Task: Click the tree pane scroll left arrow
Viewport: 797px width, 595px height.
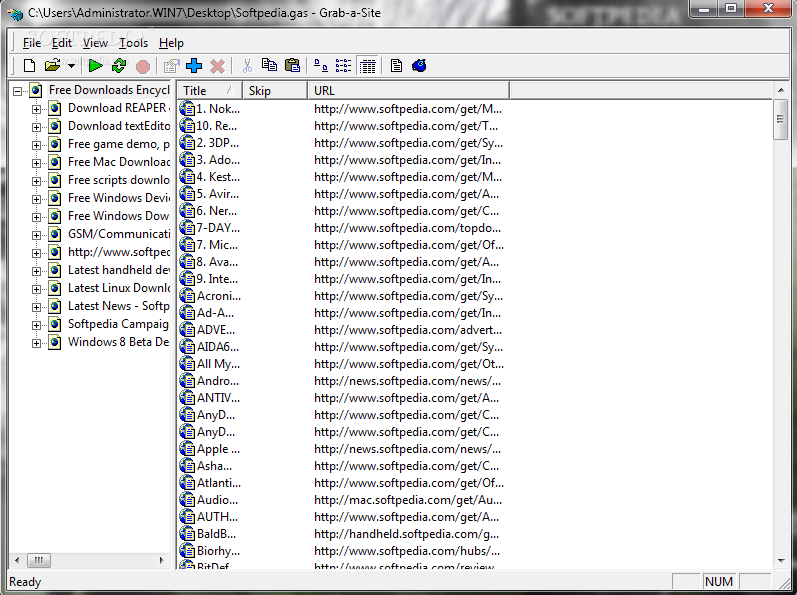Action: pos(17,560)
